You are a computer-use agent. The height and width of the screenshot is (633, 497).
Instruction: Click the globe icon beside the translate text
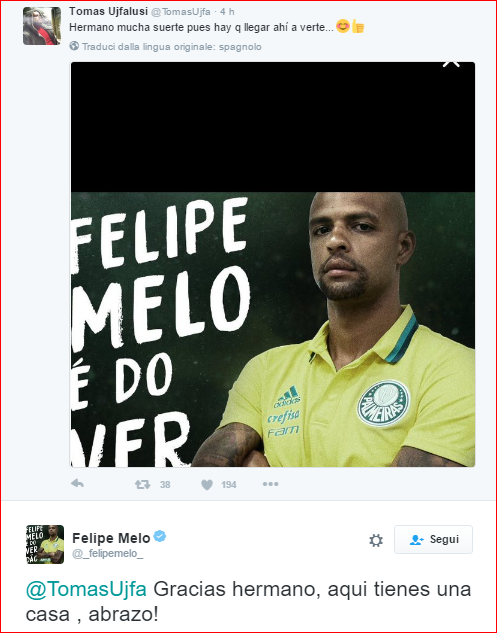click(x=74, y=46)
